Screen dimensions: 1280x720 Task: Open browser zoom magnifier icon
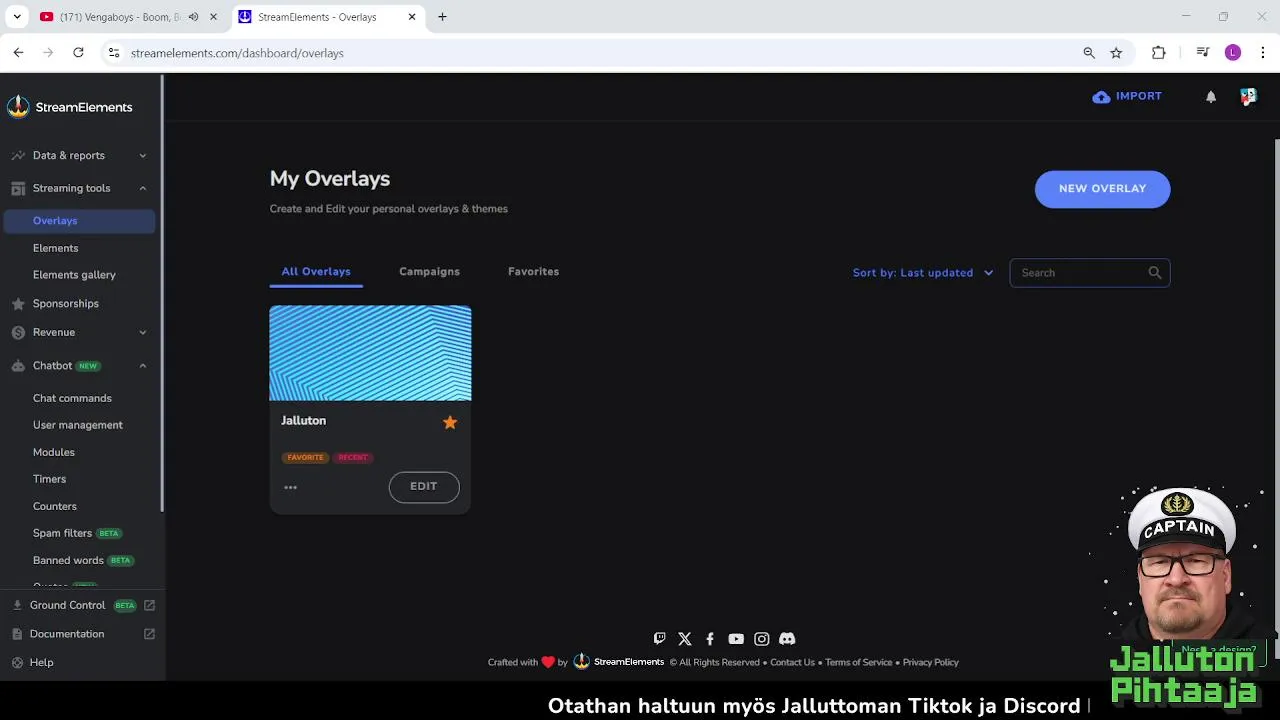point(1089,53)
